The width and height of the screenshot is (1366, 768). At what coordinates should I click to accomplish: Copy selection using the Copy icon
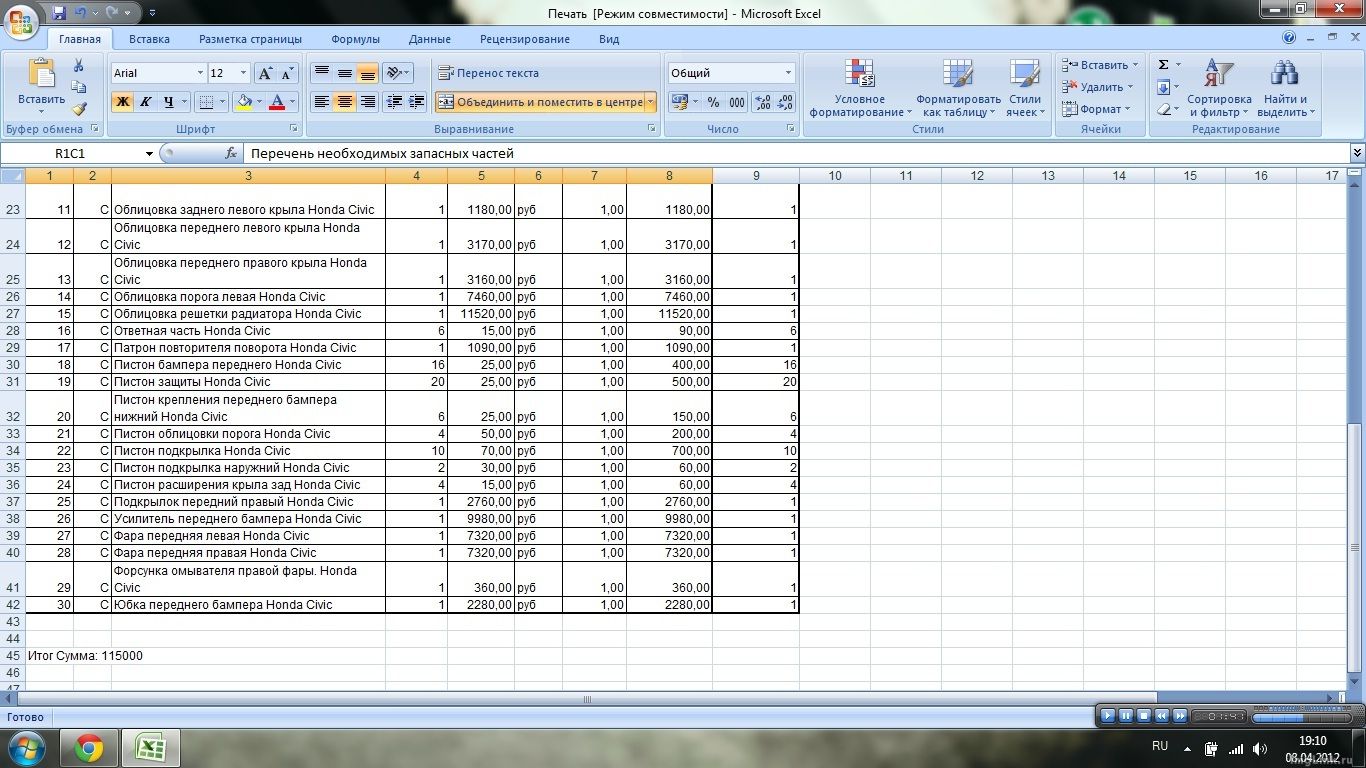(x=79, y=87)
